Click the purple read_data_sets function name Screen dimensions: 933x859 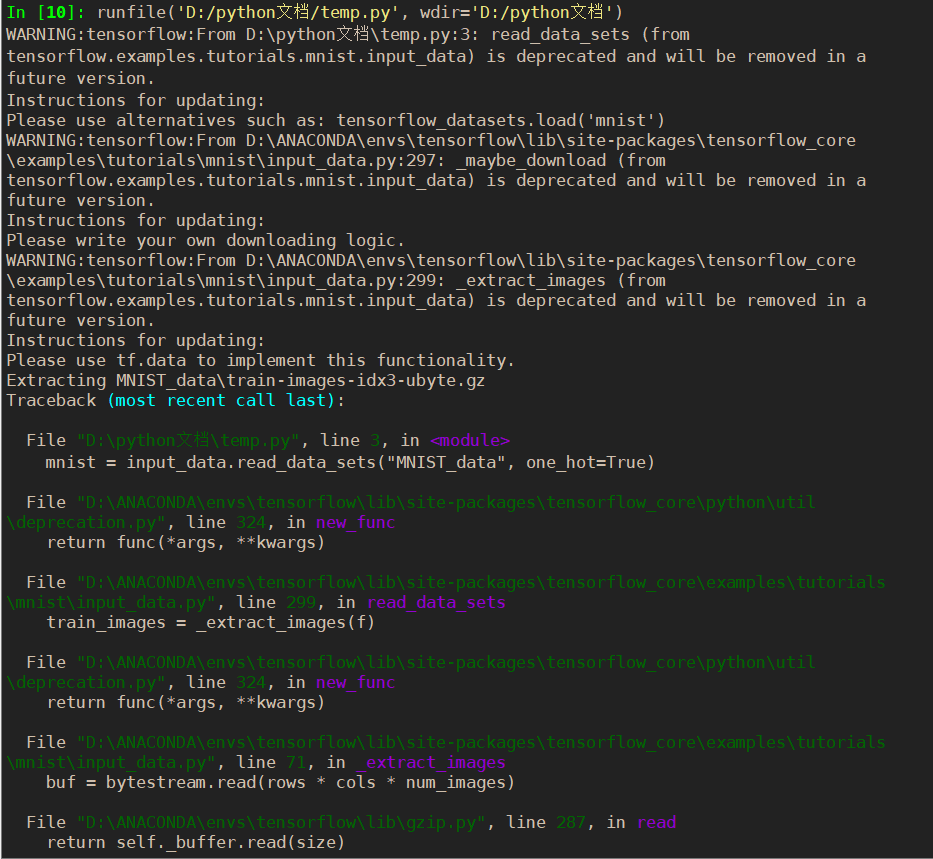click(436, 603)
